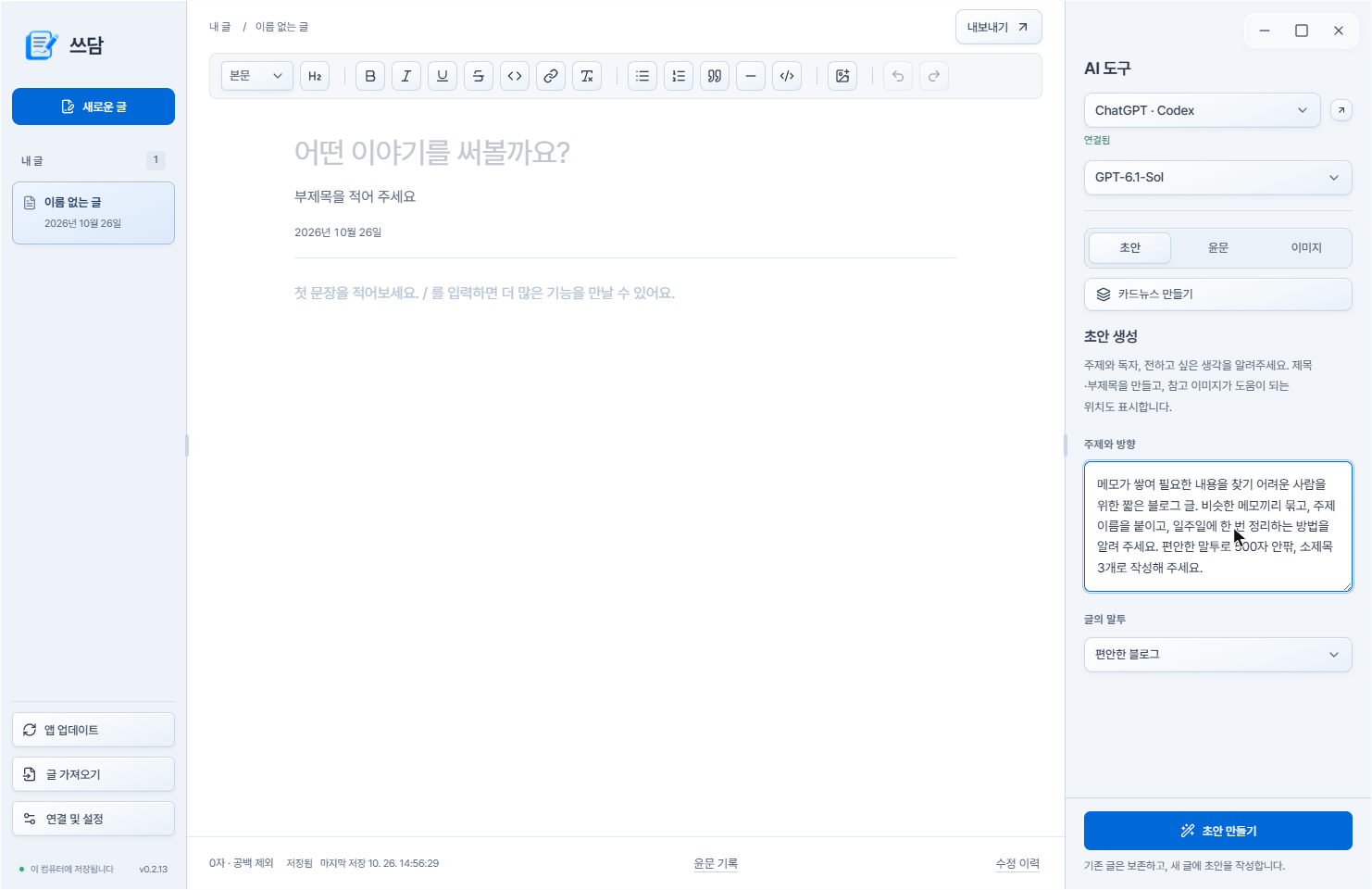Toggle bold formatting
Screen dimensions: 1372x890
[x=370, y=76]
